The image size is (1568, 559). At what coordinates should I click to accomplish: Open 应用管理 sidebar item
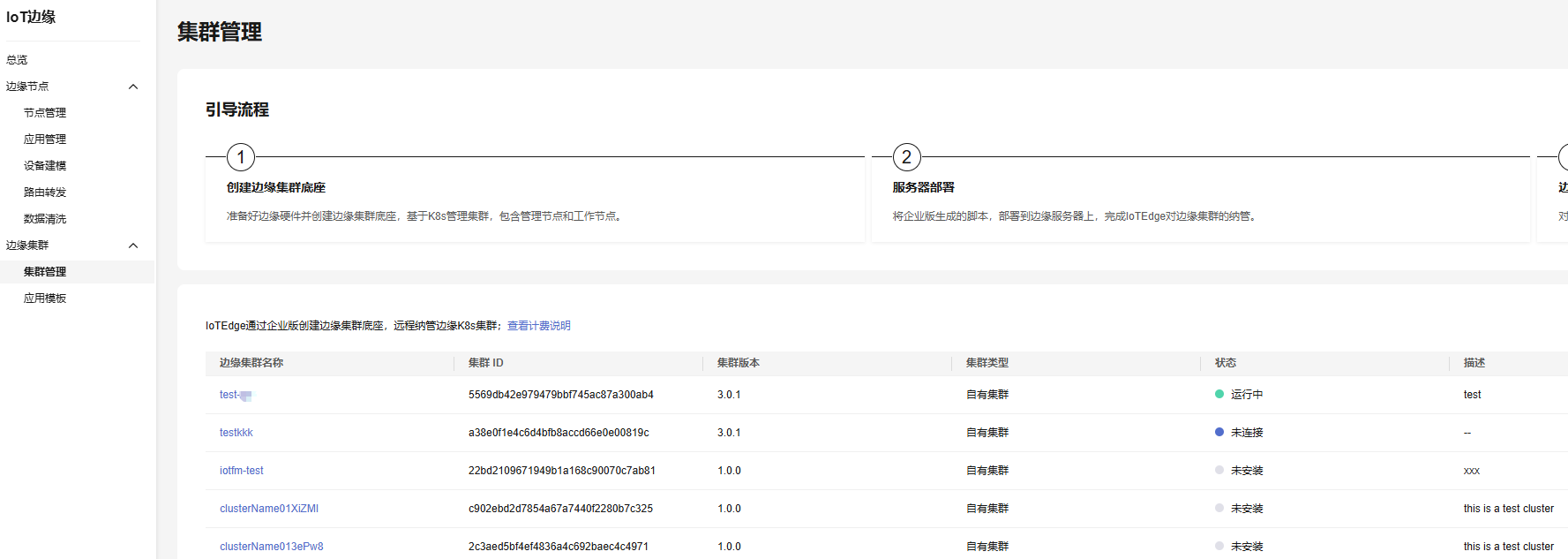(45, 140)
